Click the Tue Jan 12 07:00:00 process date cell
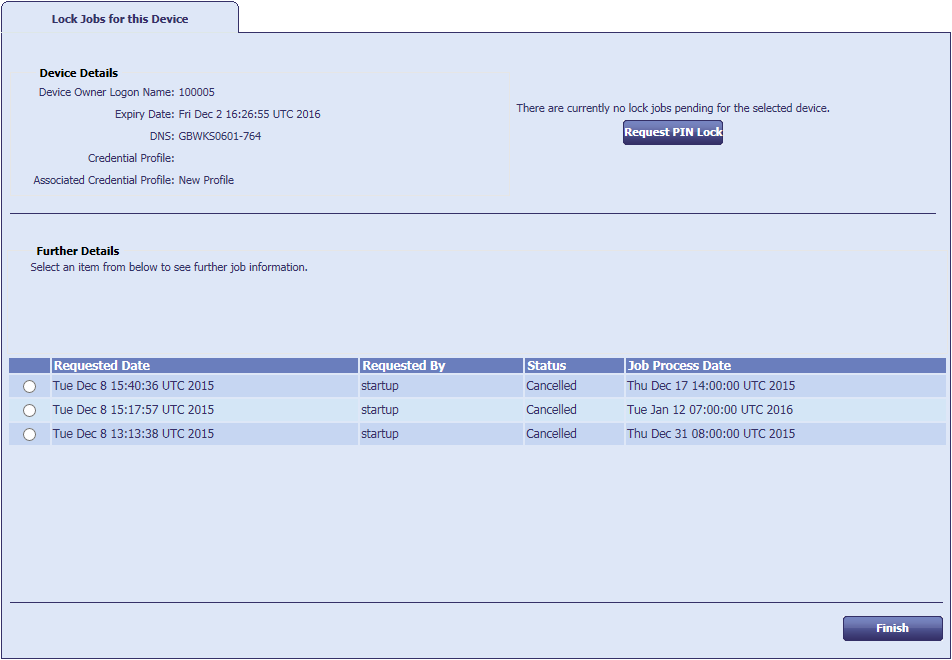Screen dimensions: 952x660 (x=711, y=410)
